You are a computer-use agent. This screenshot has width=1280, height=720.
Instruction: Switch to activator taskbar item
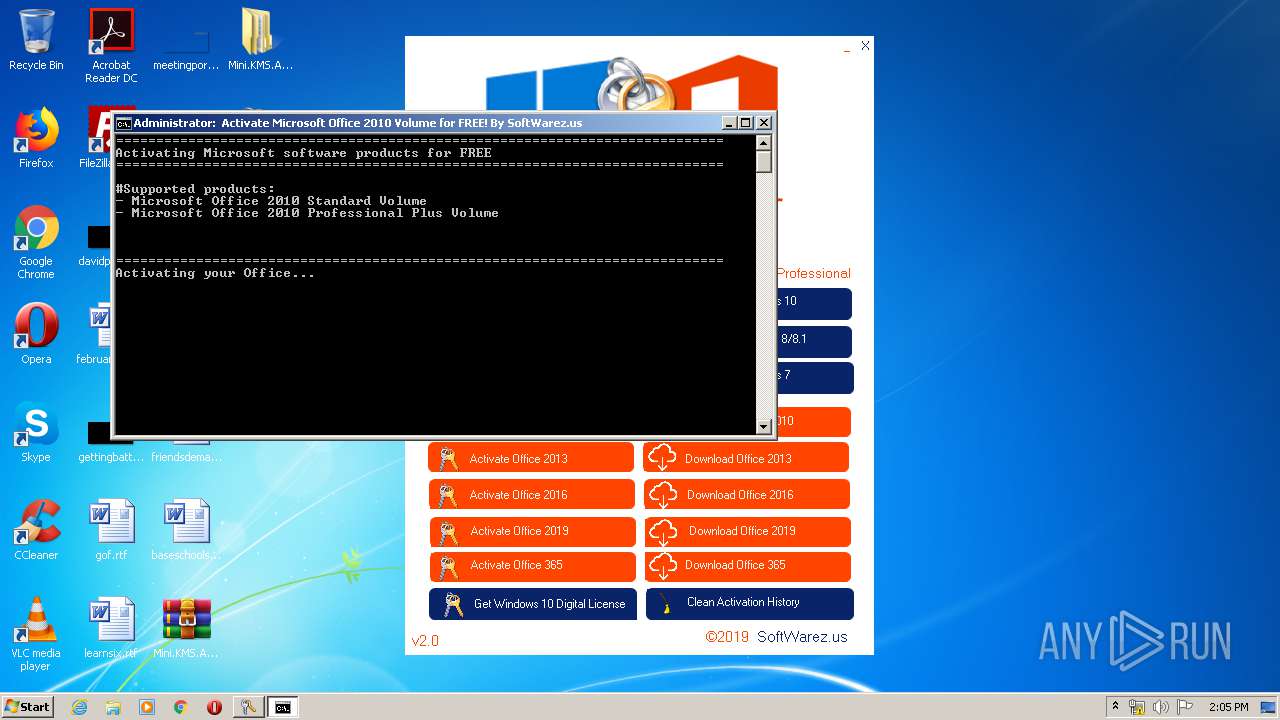click(249, 707)
